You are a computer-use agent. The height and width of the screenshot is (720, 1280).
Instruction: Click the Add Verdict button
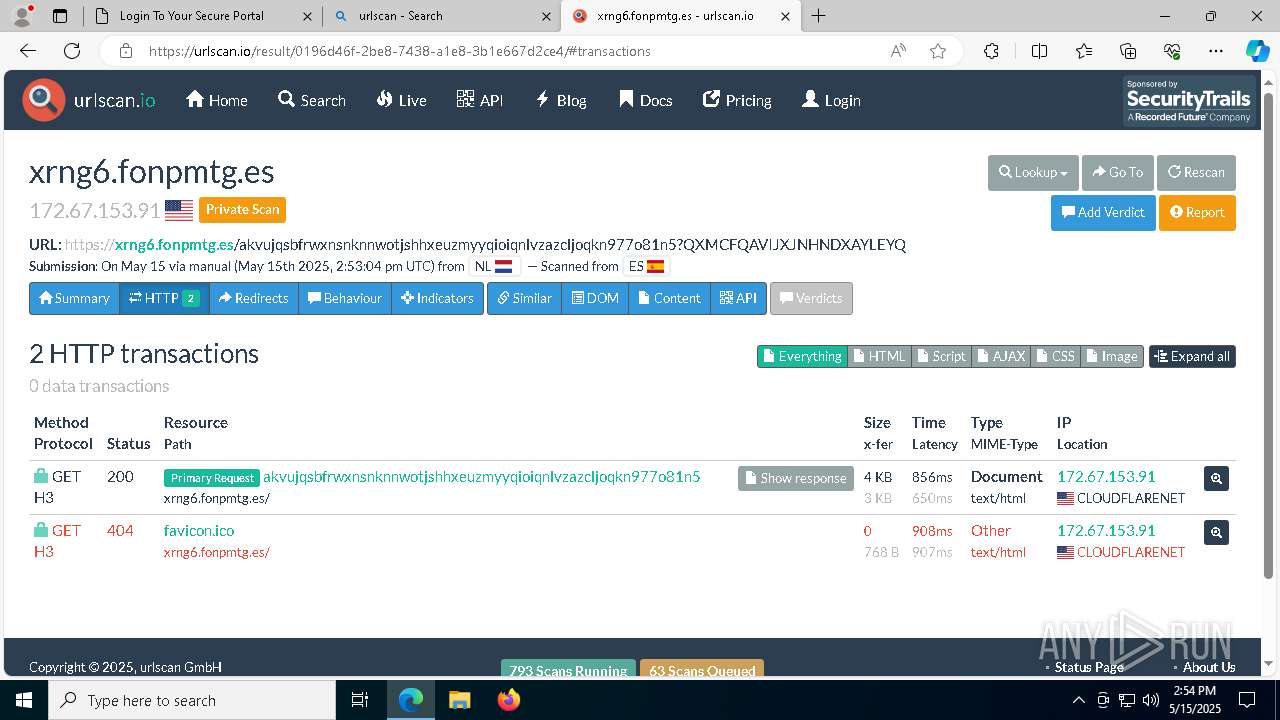pos(1103,212)
